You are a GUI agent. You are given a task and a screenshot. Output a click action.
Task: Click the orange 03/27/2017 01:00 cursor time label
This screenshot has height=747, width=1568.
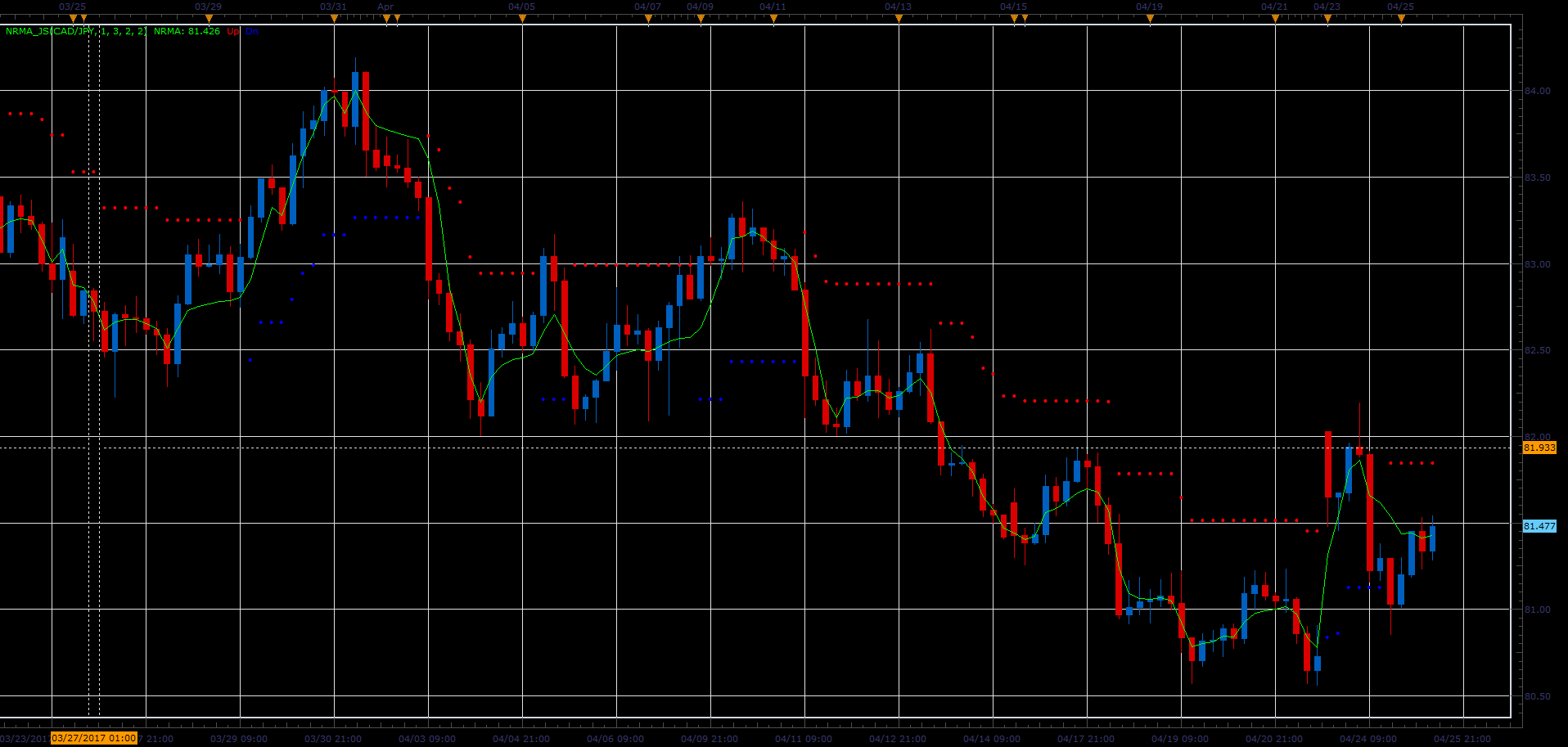pos(94,738)
